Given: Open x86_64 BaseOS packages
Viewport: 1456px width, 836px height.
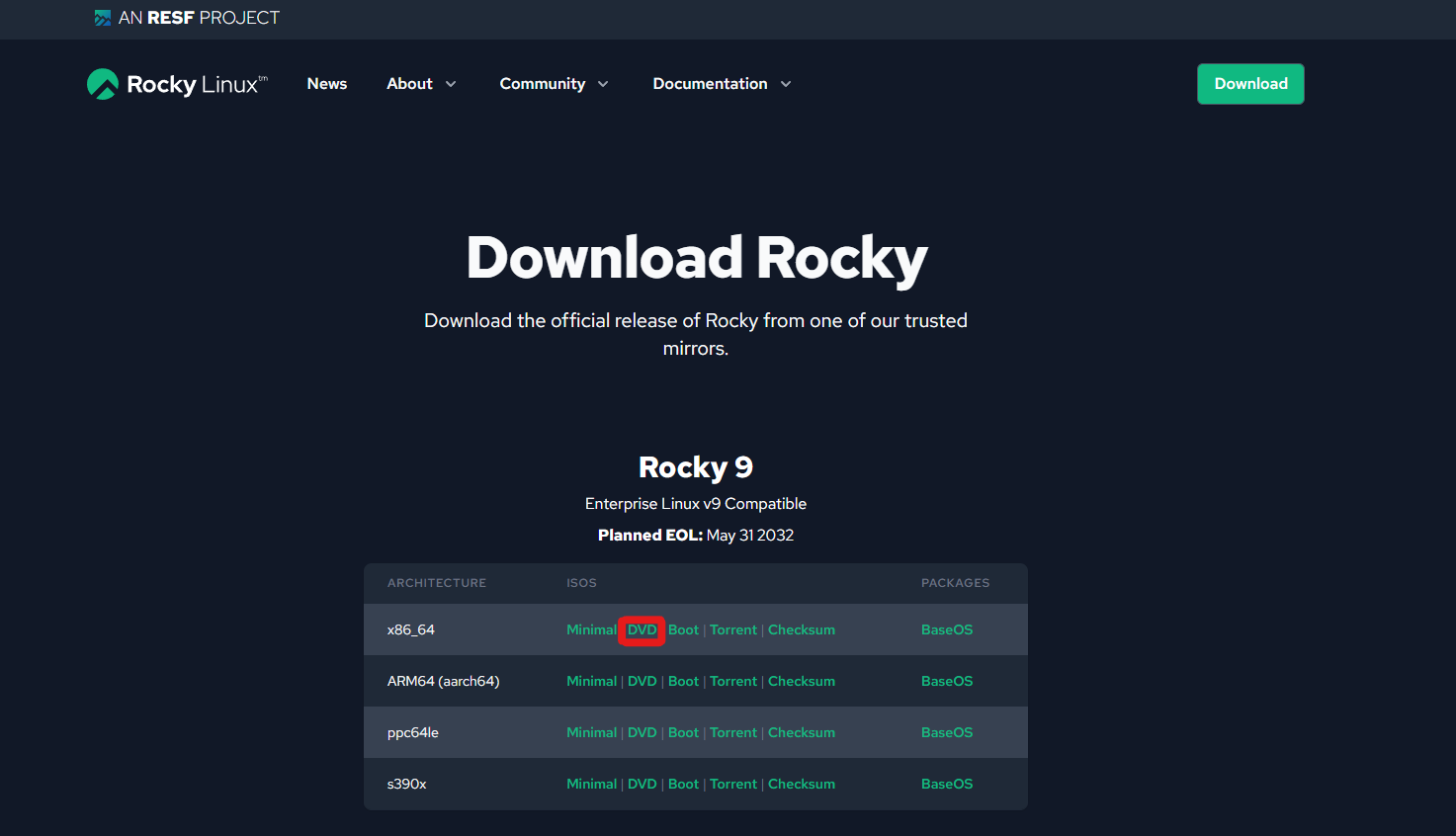Looking at the screenshot, I should [x=947, y=629].
